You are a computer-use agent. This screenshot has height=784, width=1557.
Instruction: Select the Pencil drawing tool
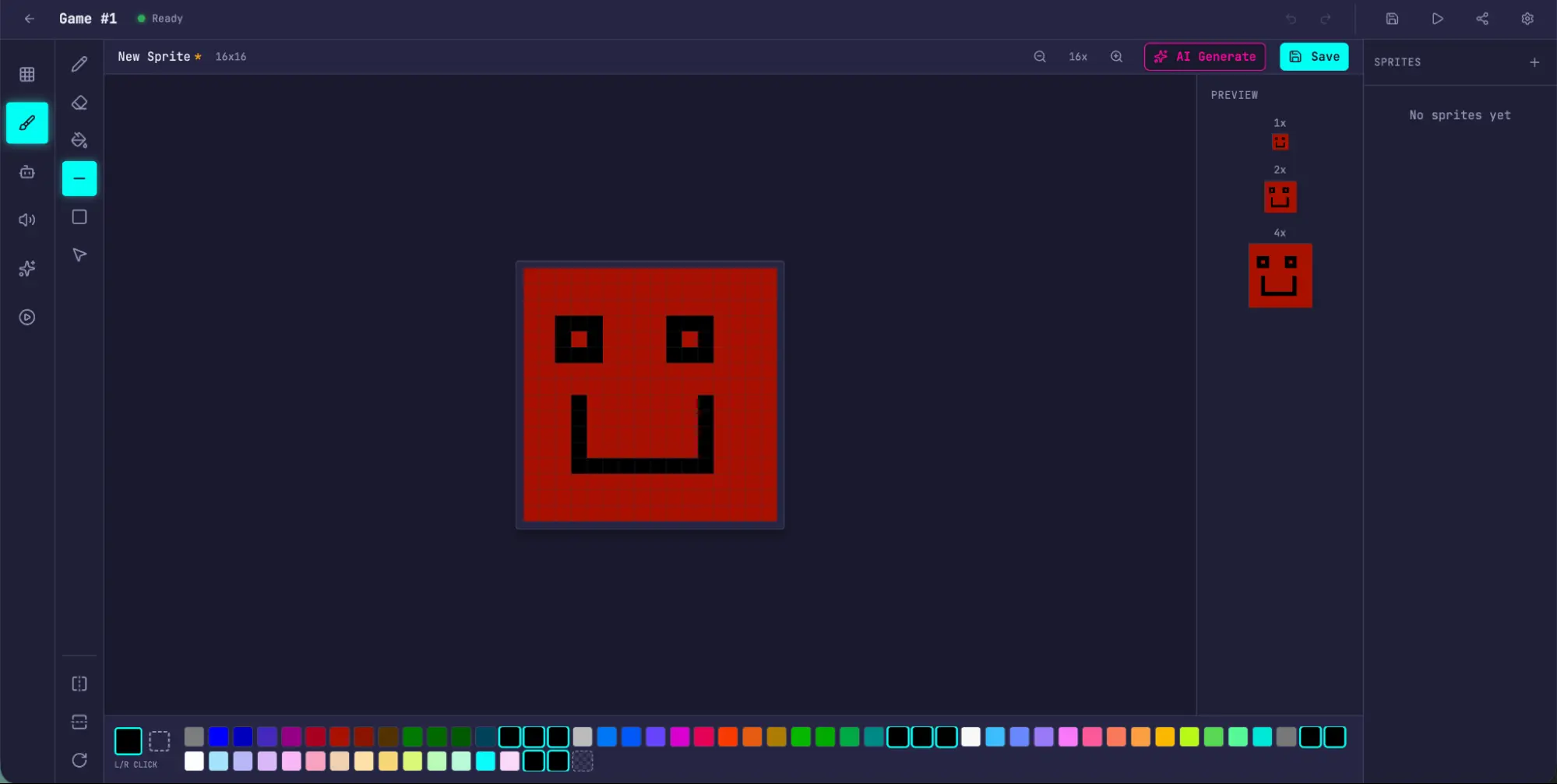[79, 64]
